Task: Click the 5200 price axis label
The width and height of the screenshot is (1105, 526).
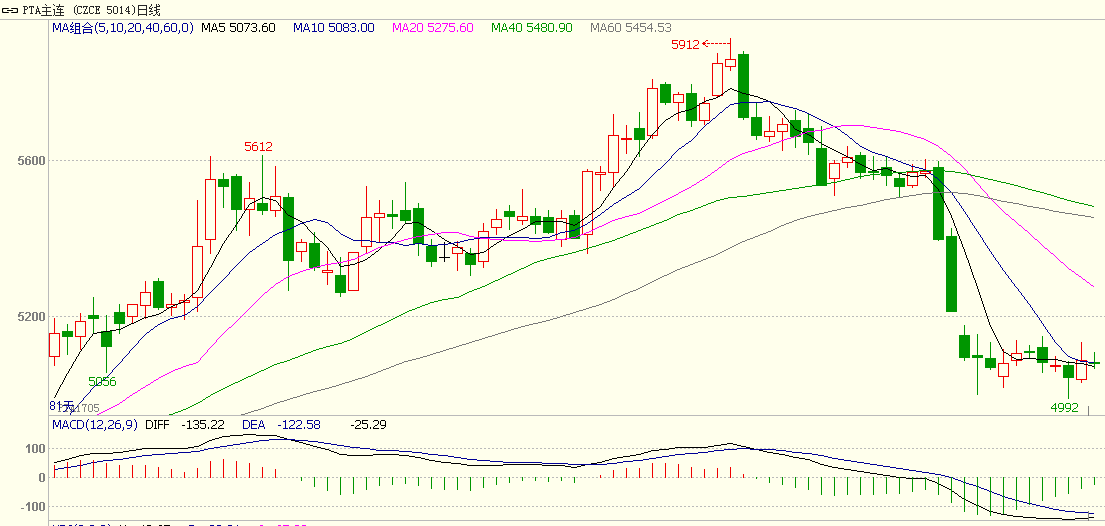Action: tap(30, 317)
